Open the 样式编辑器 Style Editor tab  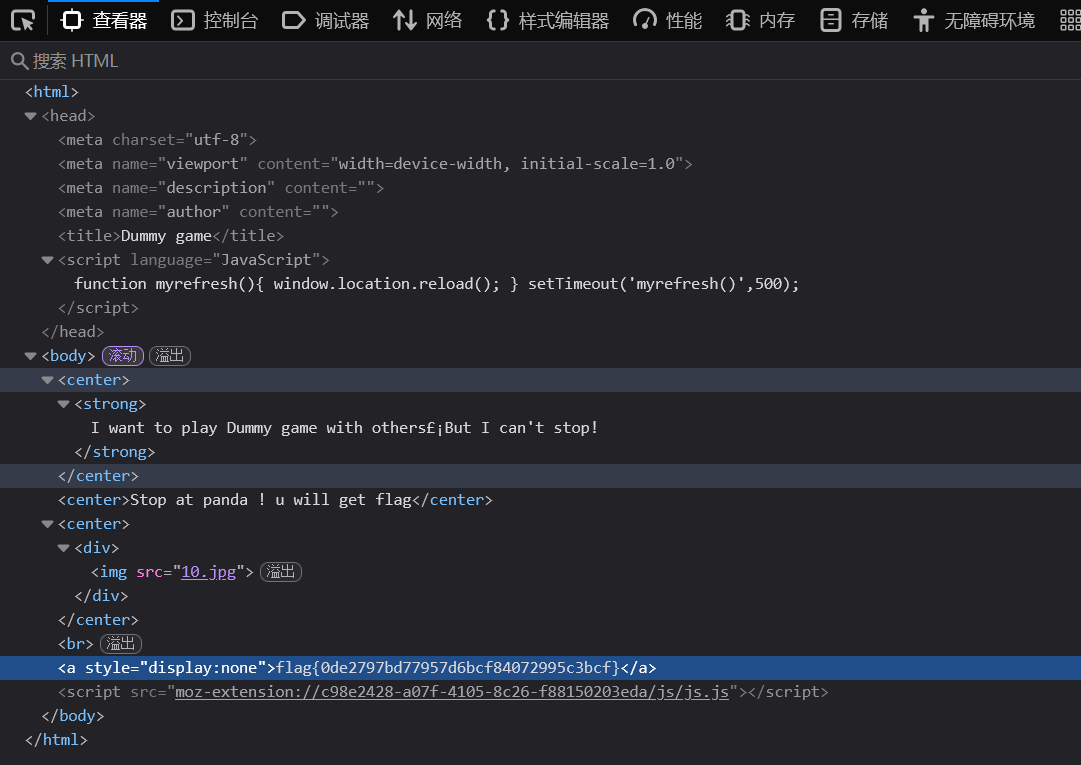point(547,21)
